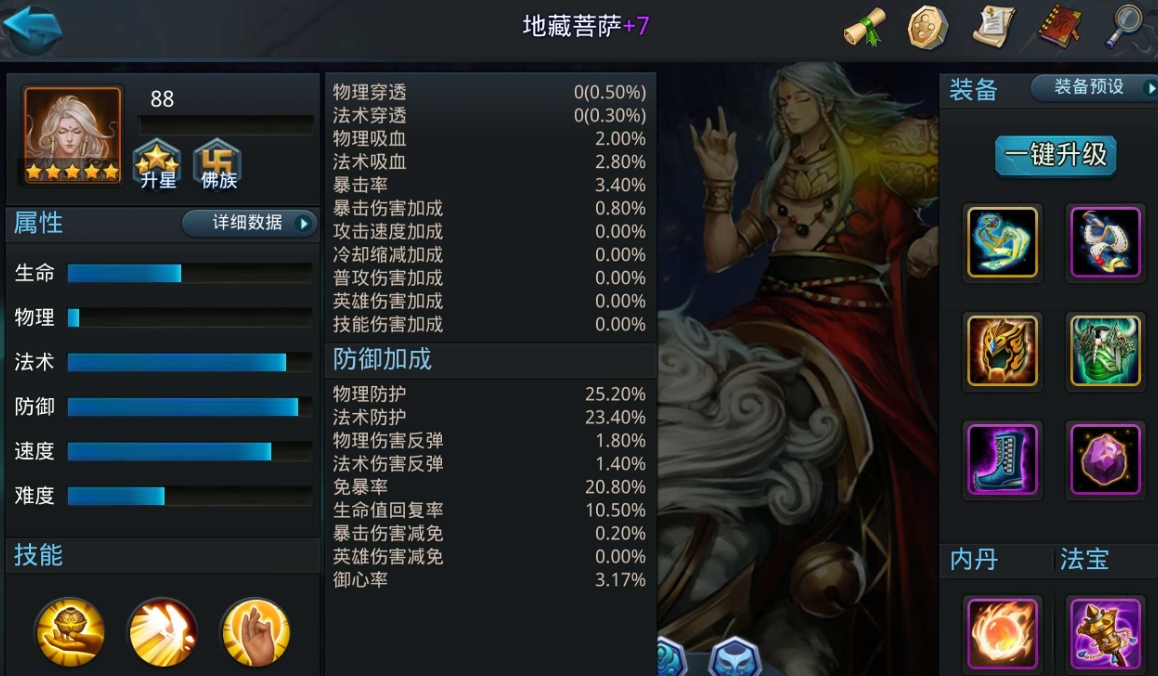This screenshot has height=676, width=1158.
Task: Click the 法术 attribute bar
Action: point(189,362)
